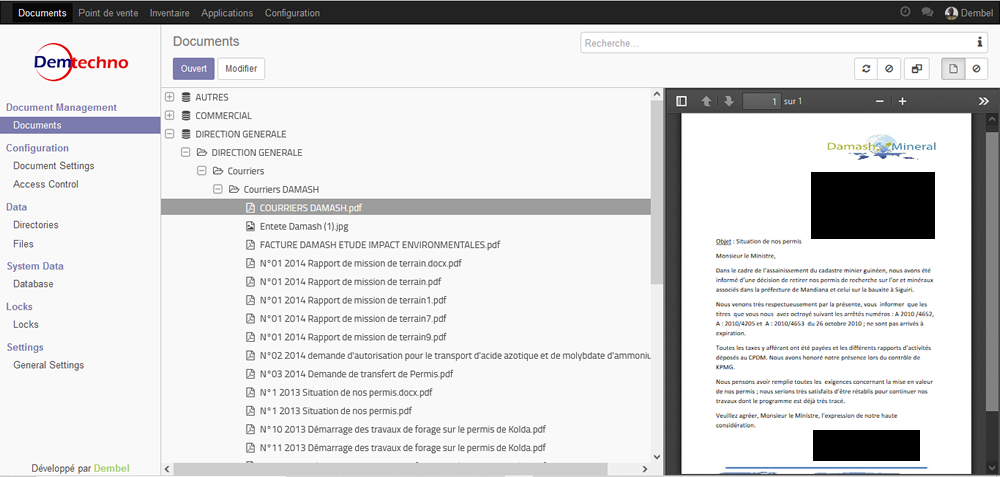Click the overlapping-squares icon button
1000x477 pixels.
[916, 69]
